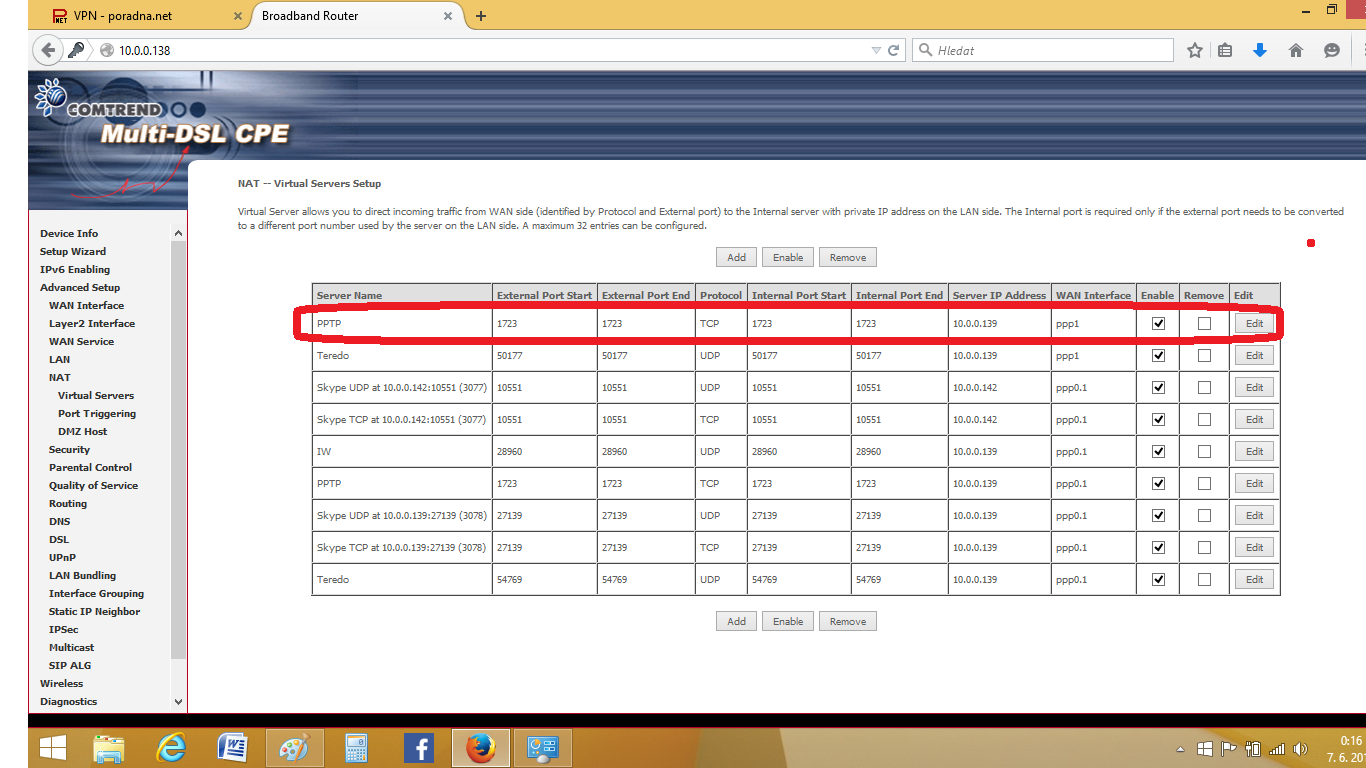The height and width of the screenshot is (768, 1366).
Task: Click the volume icon in system tray
Action: [1300, 749]
